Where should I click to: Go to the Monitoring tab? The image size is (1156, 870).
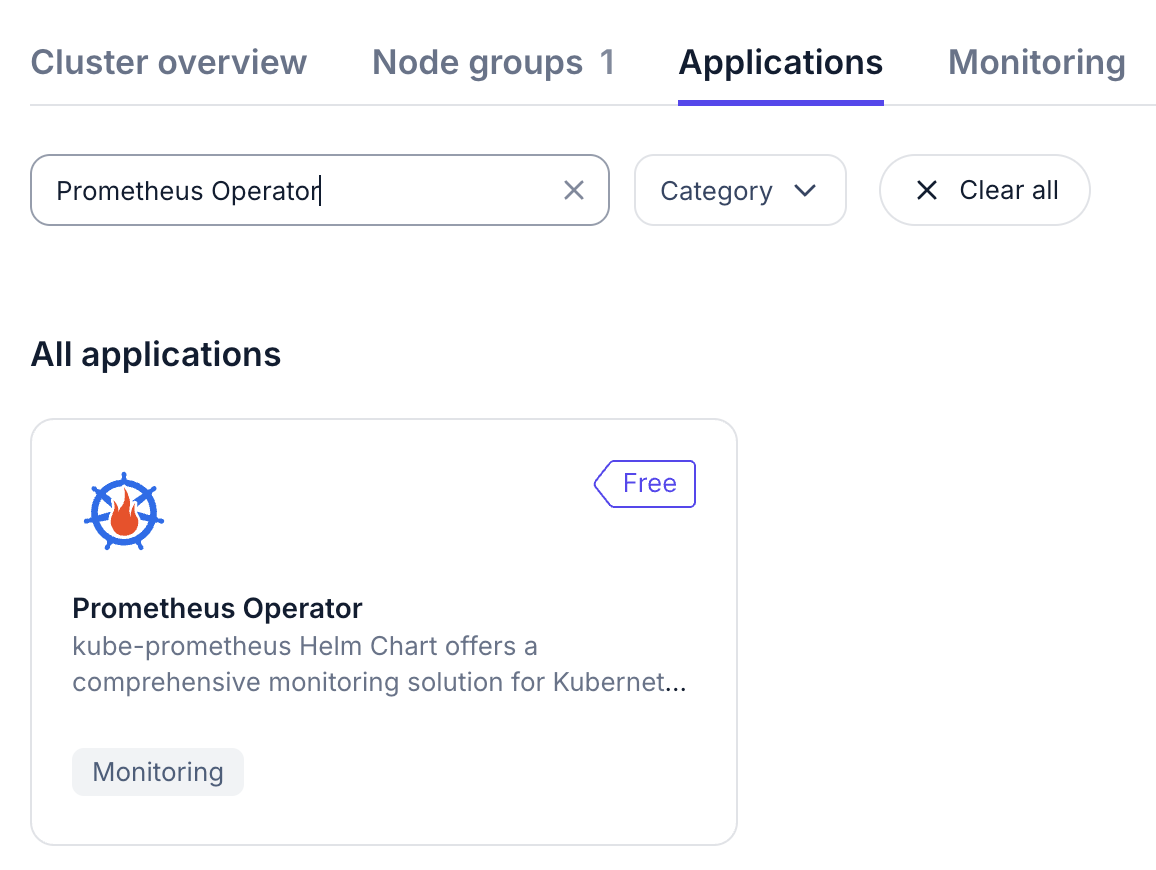coord(1036,62)
